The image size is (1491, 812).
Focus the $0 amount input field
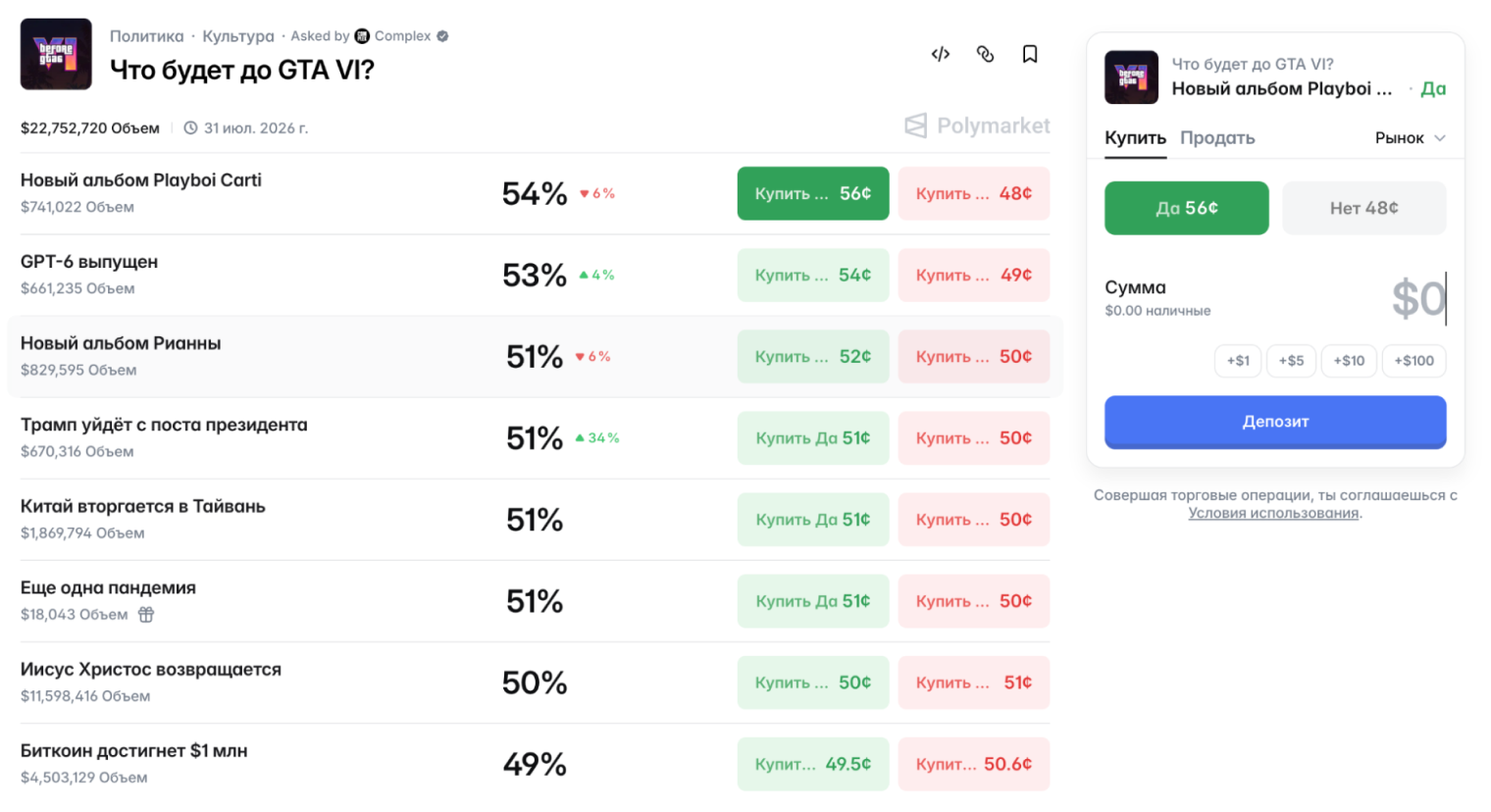tap(1417, 298)
